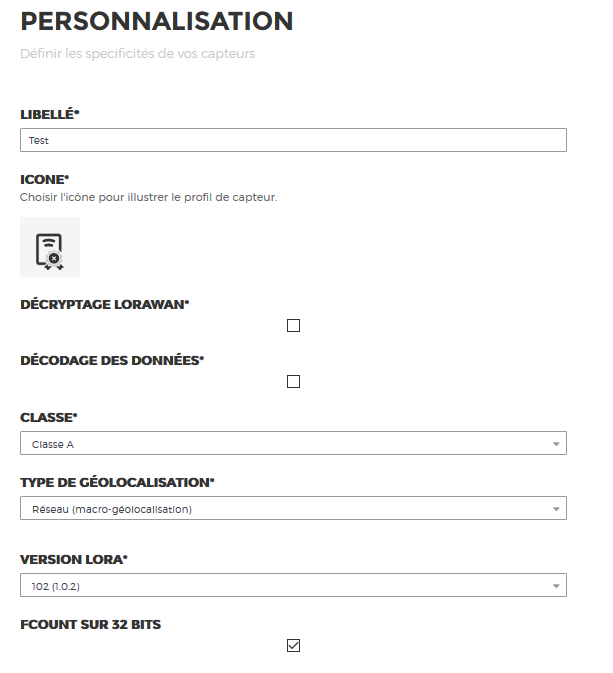Uncheck the FCount sur 32 bits checkbox
613x673 pixels.
(293, 645)
